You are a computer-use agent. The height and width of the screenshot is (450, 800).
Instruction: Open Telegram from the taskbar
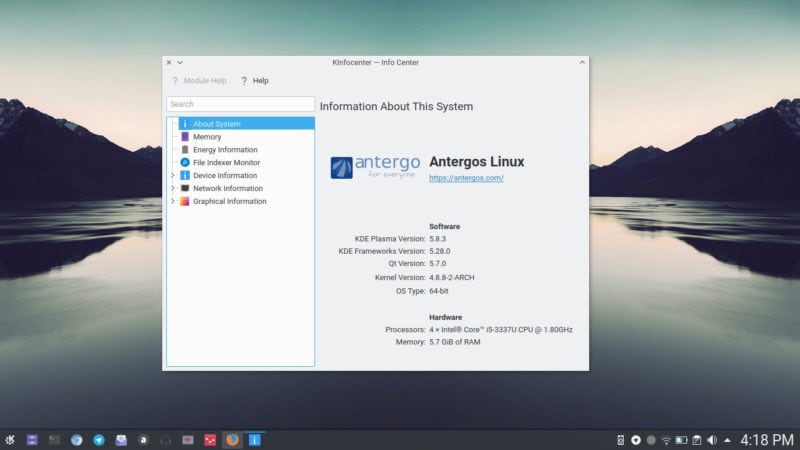(99, 440)
